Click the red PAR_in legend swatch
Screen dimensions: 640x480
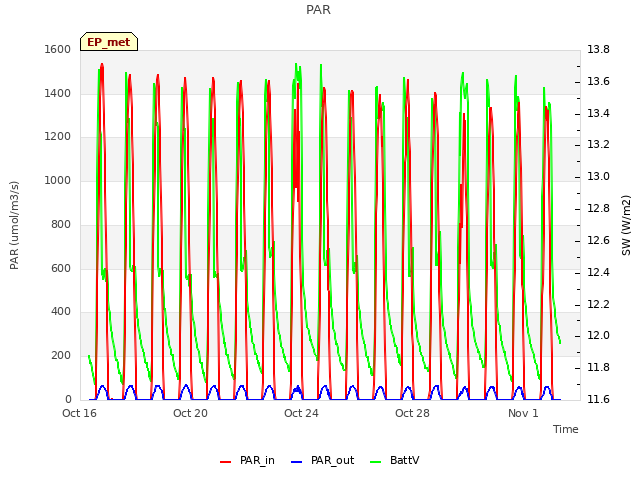click(x=226, y=462)
